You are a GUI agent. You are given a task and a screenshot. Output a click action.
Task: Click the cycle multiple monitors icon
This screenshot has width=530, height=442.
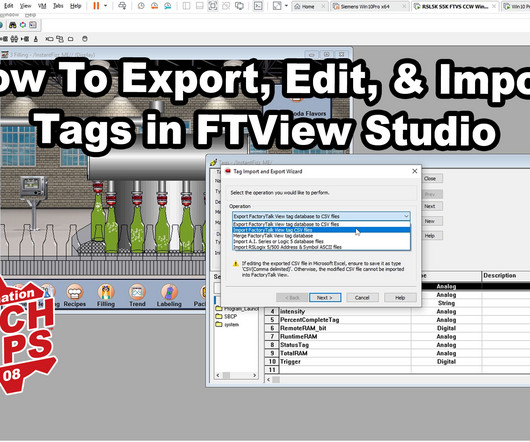pyautogui.click(x=239, y=6)
